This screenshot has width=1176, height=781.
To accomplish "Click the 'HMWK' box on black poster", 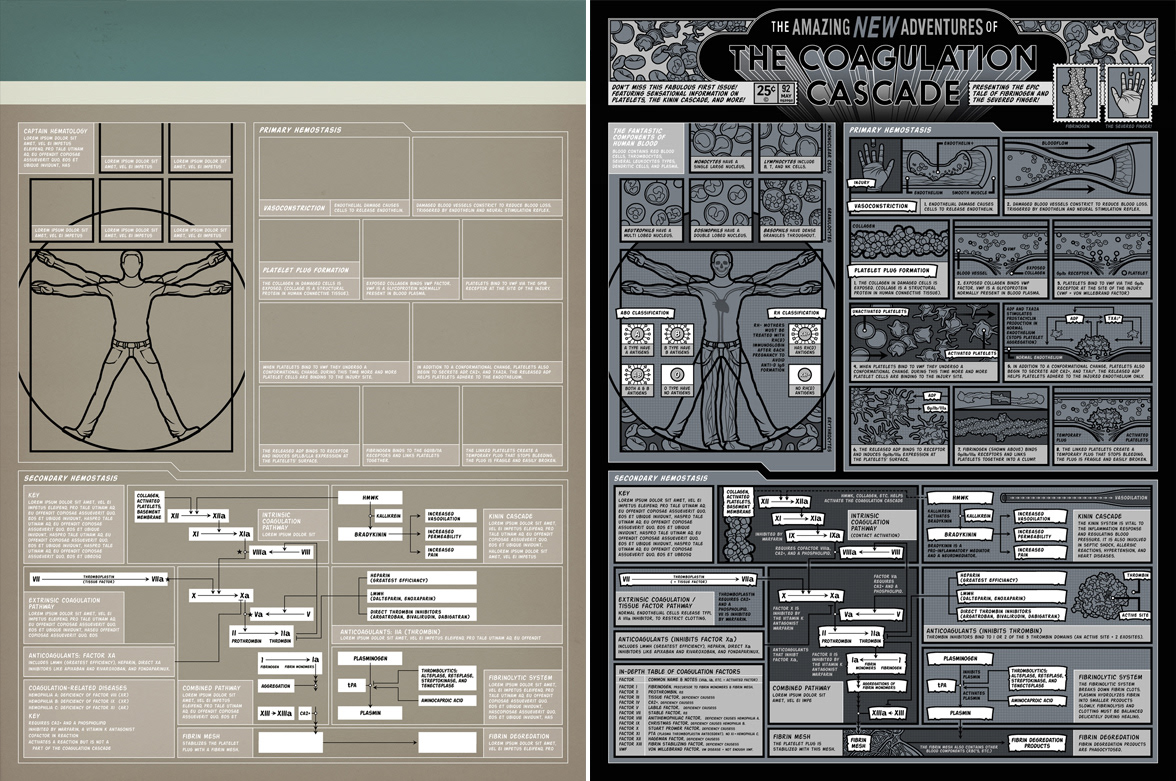I will pyautogui.click(x=959, y=497).
